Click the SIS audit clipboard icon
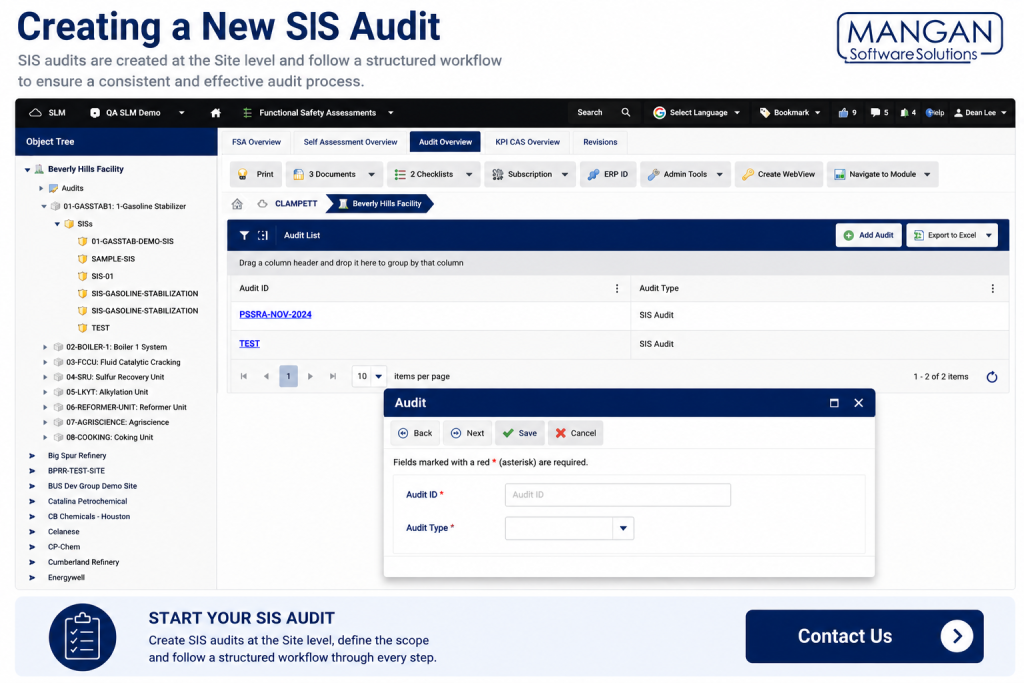 point(82,637)
